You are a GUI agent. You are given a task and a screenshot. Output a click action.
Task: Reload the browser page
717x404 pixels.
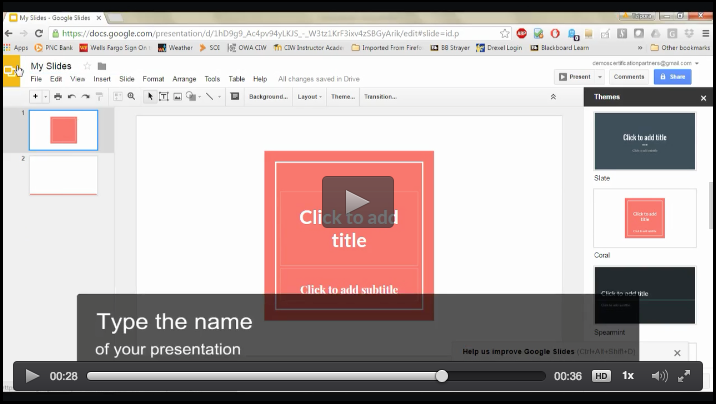pos(39,33)
